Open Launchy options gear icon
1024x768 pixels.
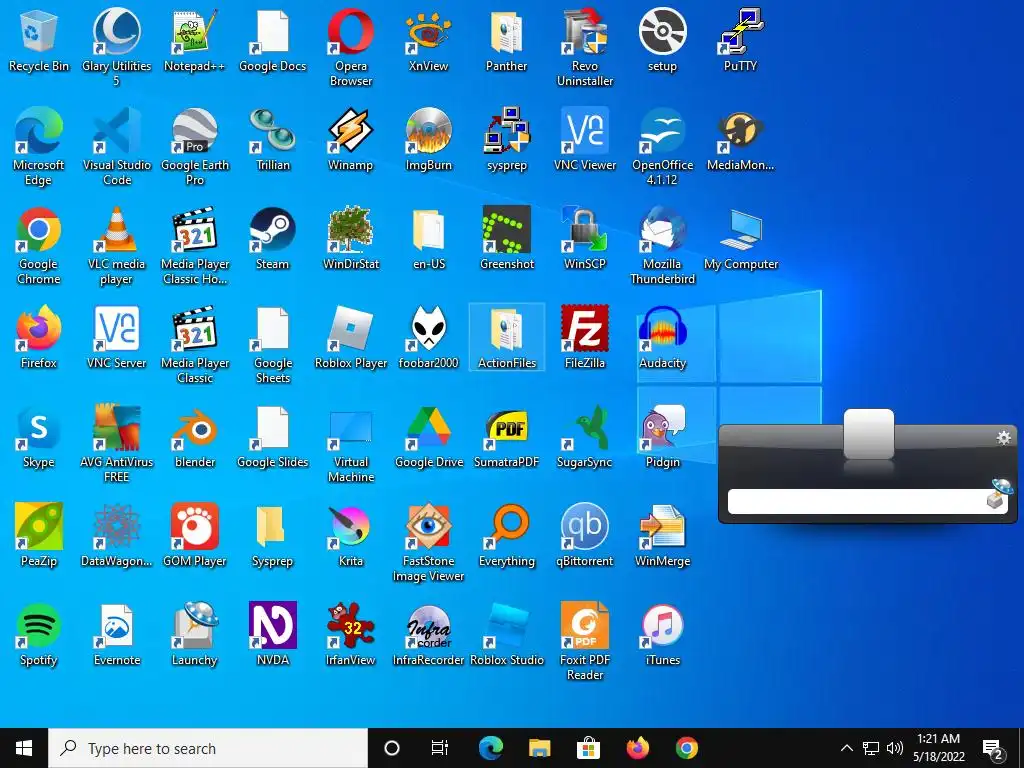coord(1003,438)
